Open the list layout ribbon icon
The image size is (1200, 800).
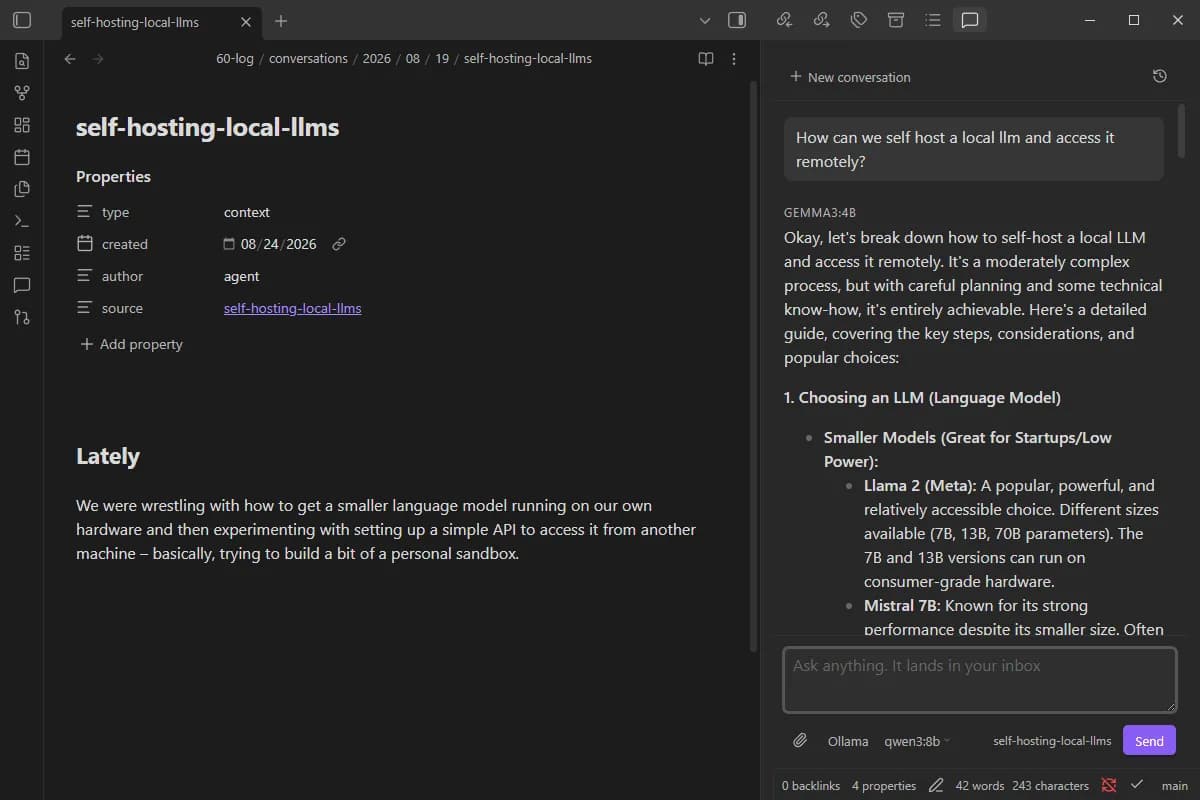[22, 253]
